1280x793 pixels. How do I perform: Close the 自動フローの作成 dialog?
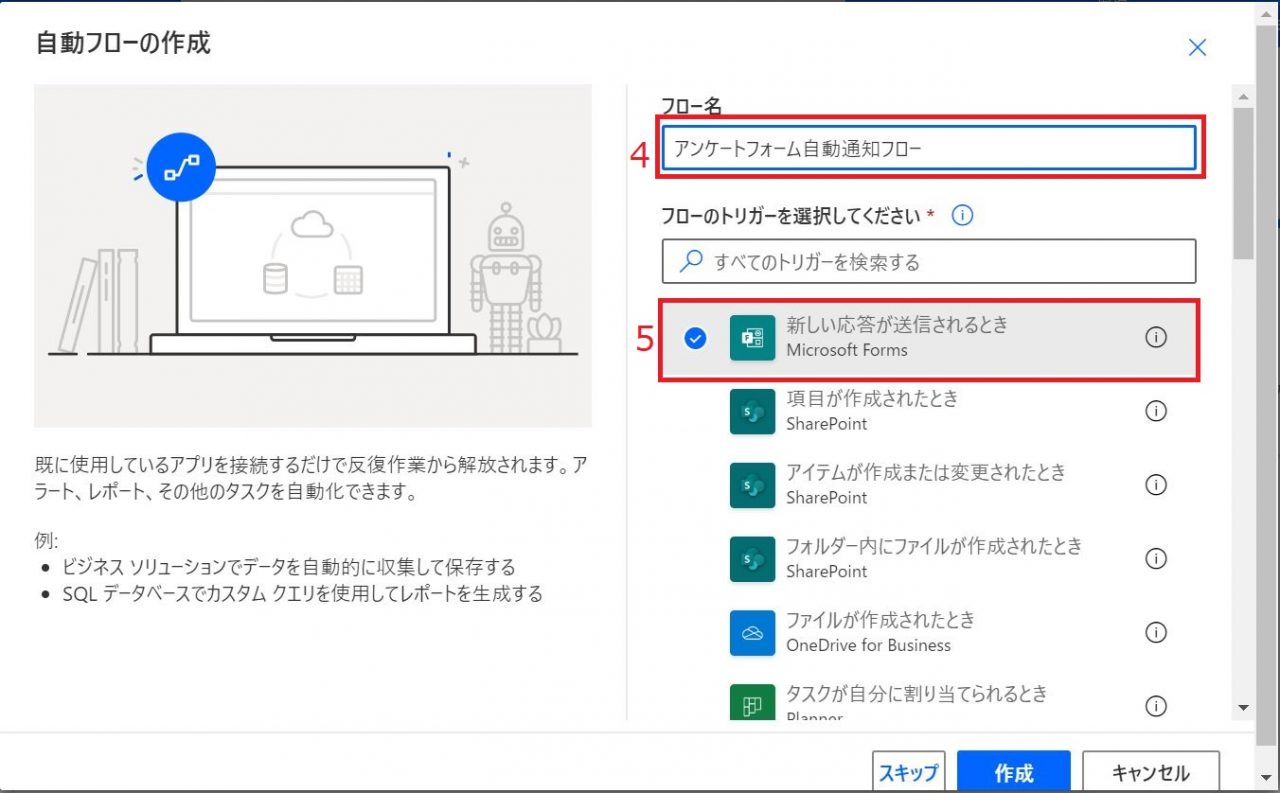[1197, 47]
